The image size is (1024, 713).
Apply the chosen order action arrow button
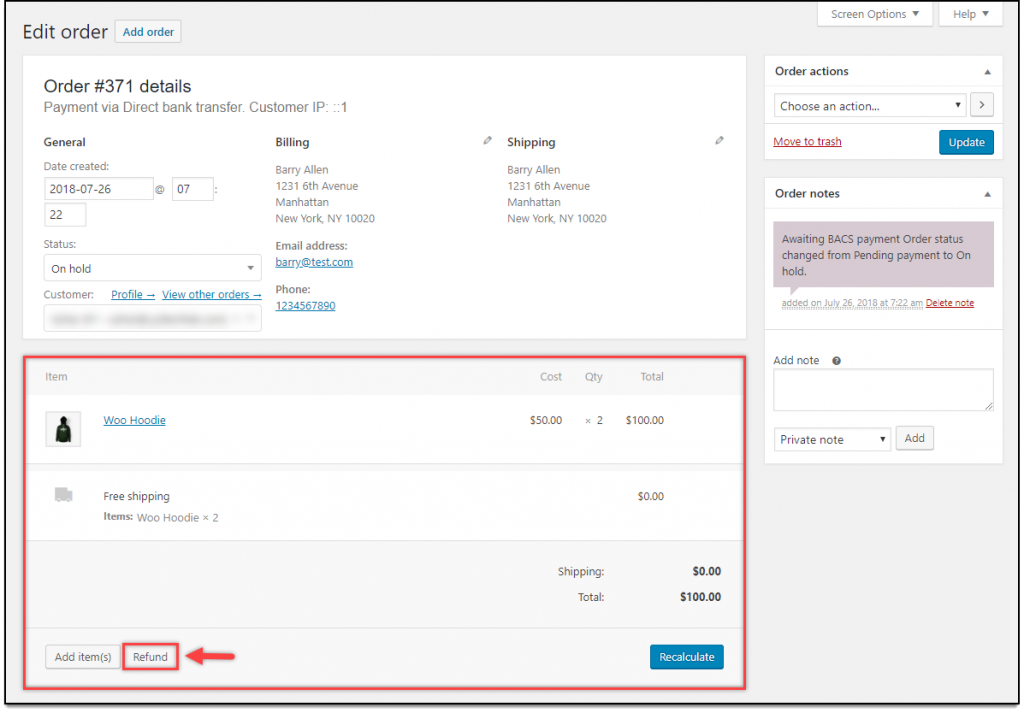click(982, 105)
